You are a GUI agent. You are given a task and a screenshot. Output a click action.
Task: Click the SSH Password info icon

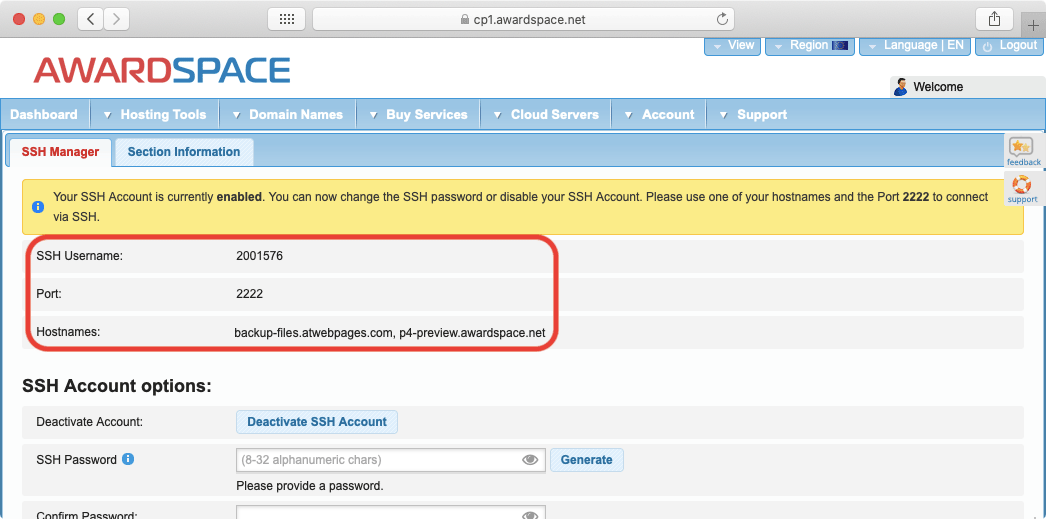pyautogui.click(x=128, y=460)
